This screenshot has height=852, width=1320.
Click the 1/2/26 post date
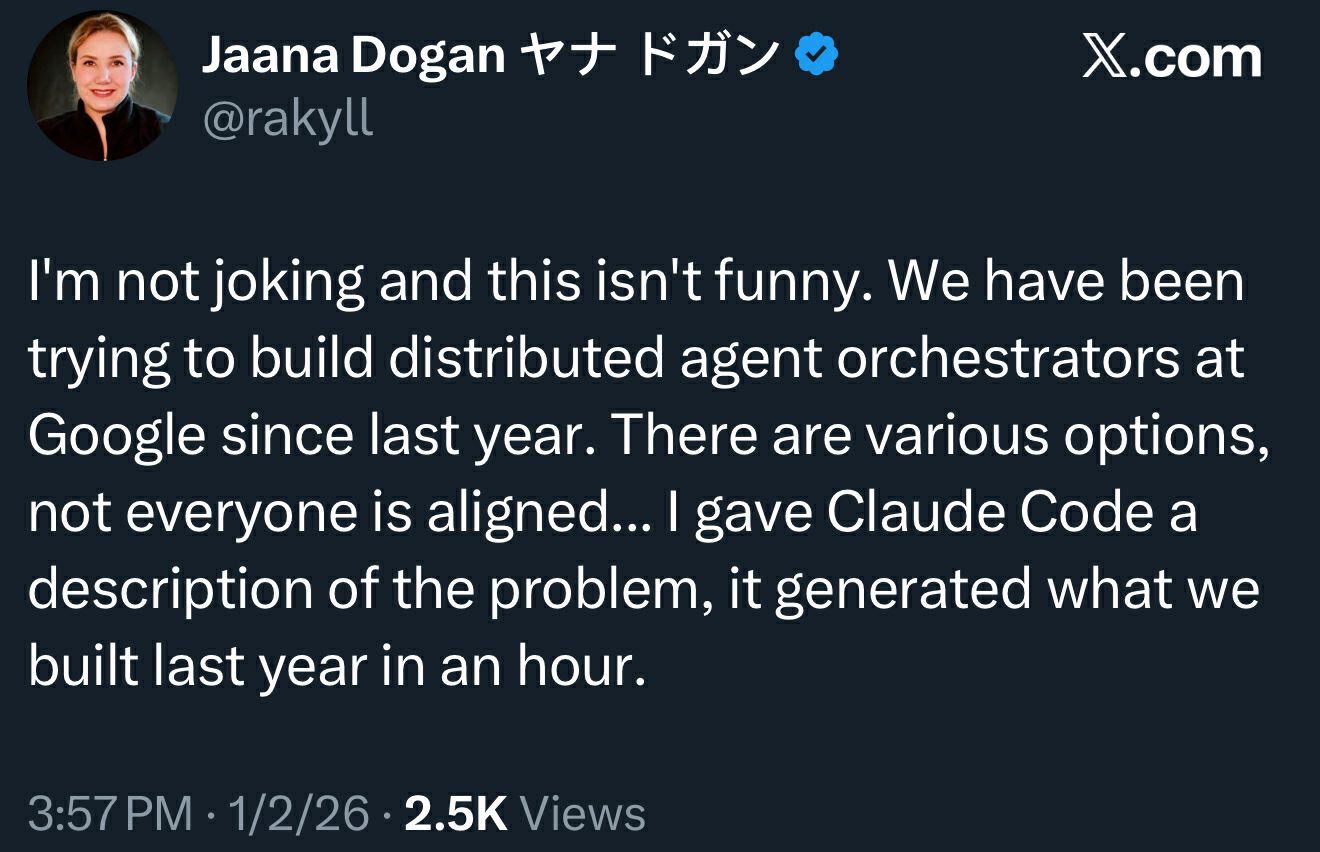pyautogui.click(x=300, y=813)
